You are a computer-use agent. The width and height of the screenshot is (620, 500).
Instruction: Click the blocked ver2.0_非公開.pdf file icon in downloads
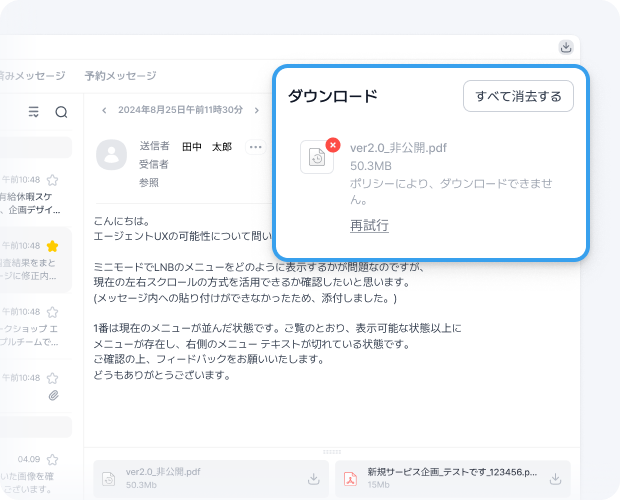pos(318,157)
